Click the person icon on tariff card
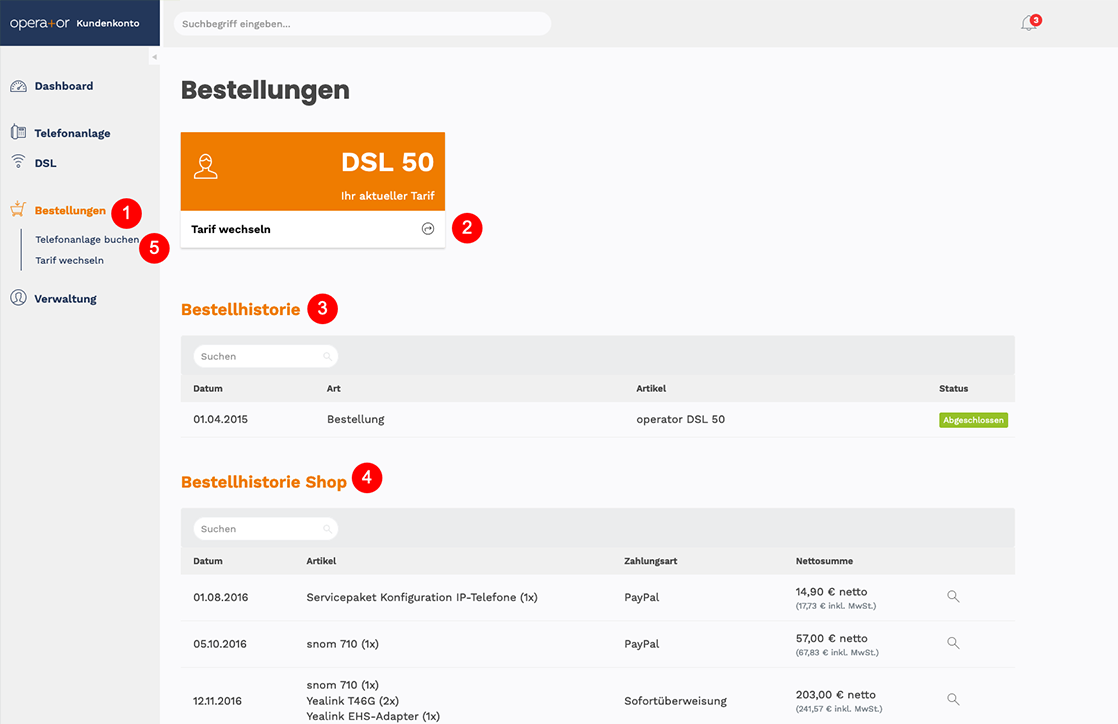Screen dimensions: 1118x724 [x=205, y=166]
